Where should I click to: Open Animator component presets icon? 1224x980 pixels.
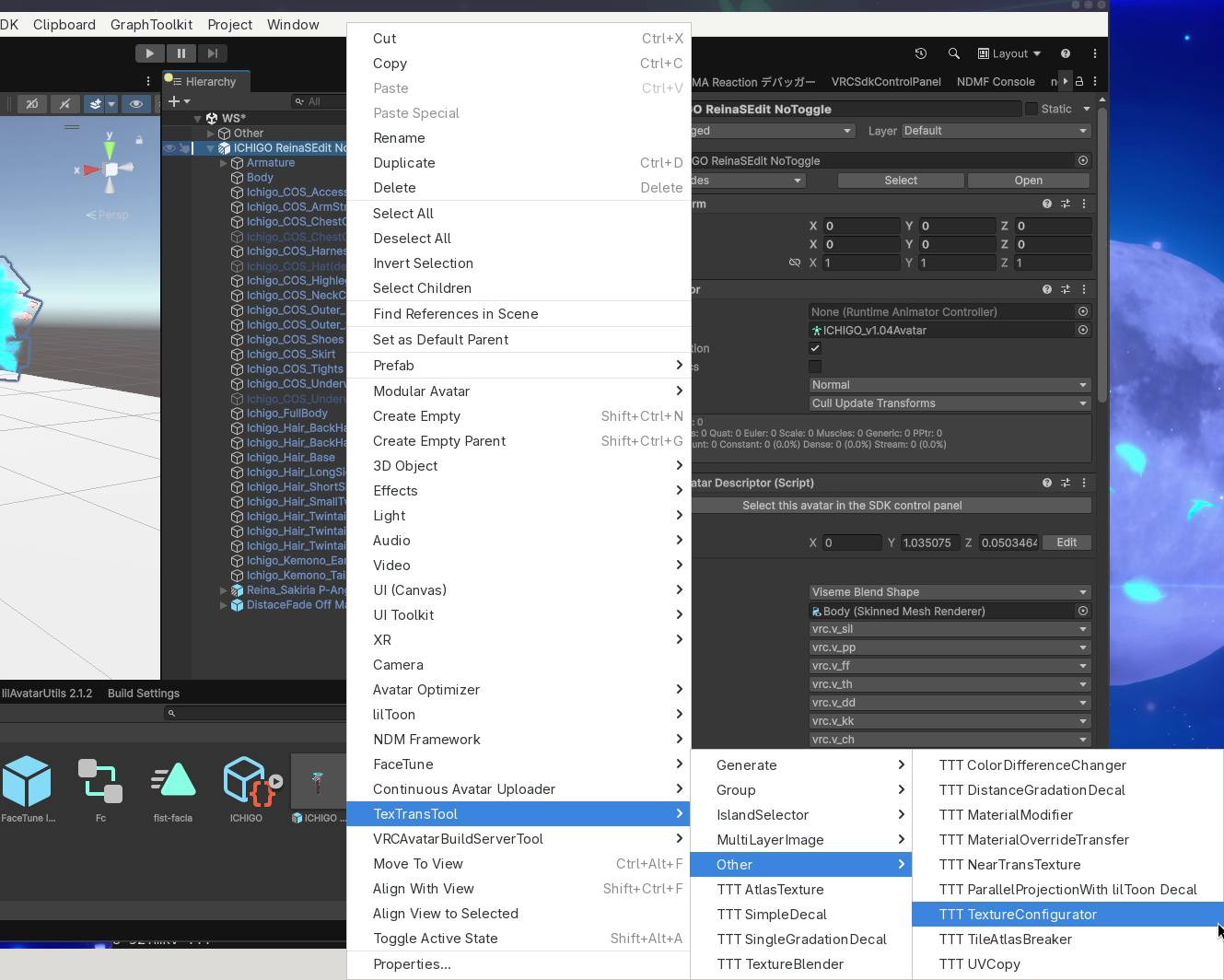(x=1066, y=289)
